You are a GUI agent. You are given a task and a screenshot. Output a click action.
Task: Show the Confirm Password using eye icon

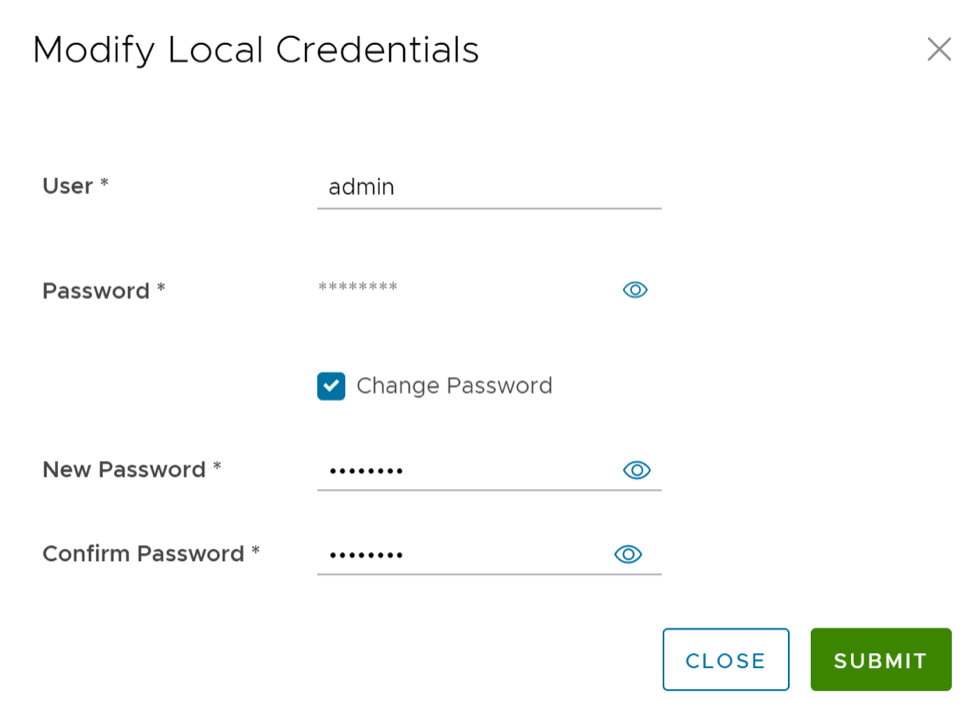pos(628,554)
